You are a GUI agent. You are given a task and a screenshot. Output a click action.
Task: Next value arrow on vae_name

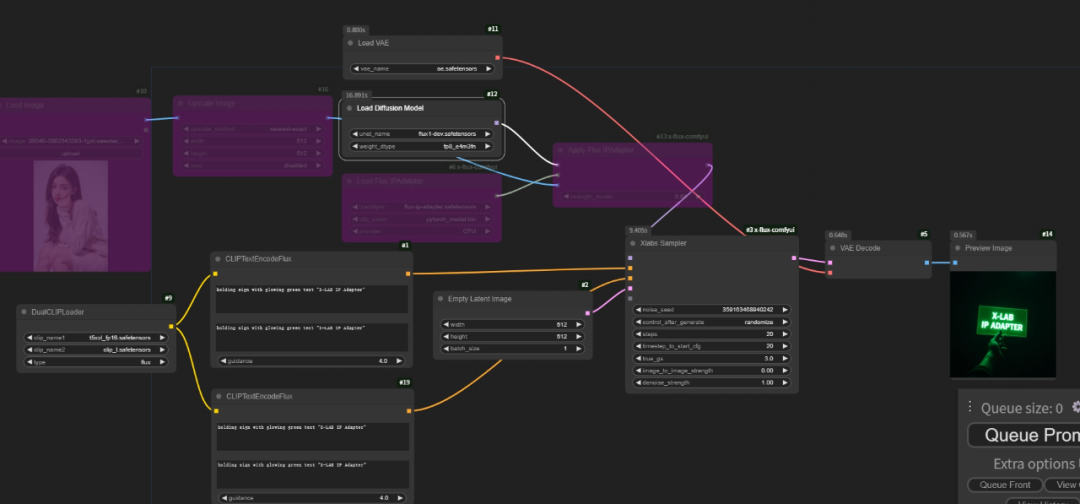click(488, 69)
